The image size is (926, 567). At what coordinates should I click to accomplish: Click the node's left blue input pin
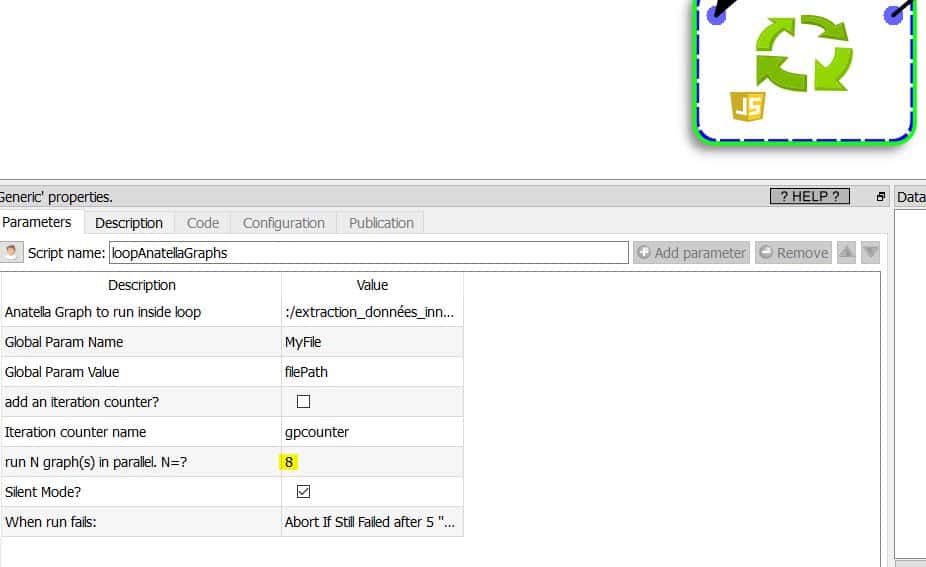pos(716,14)
